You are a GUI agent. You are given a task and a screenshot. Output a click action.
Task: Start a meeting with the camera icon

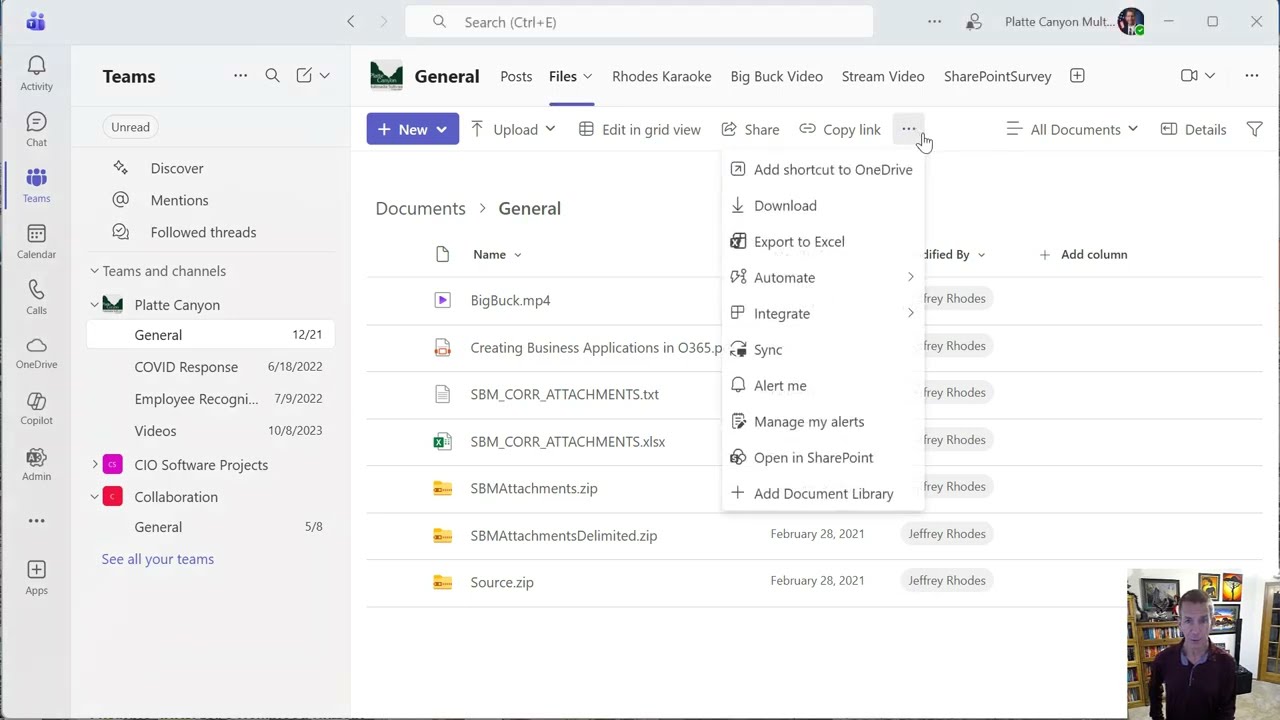1189,76
